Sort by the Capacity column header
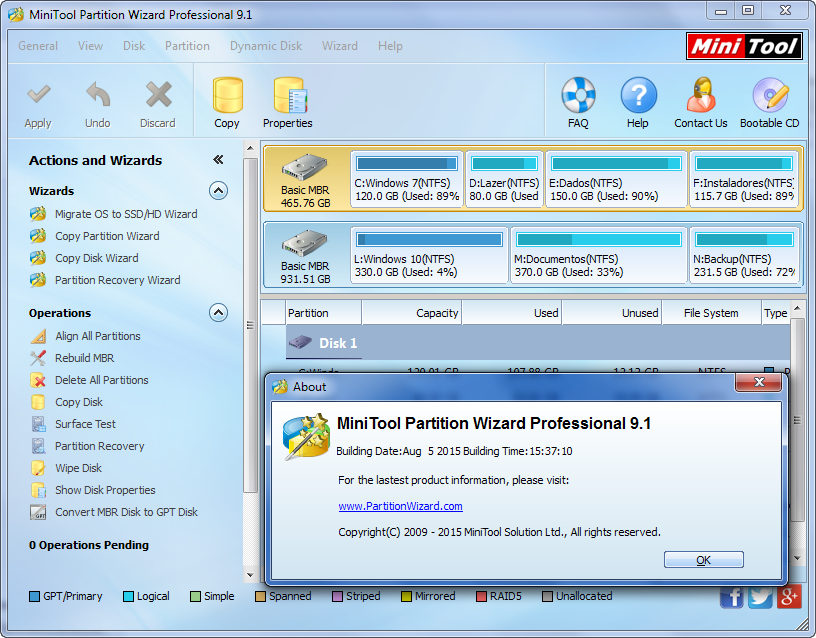The height and width of the screenshot is (638, 816). click(412, 313)
